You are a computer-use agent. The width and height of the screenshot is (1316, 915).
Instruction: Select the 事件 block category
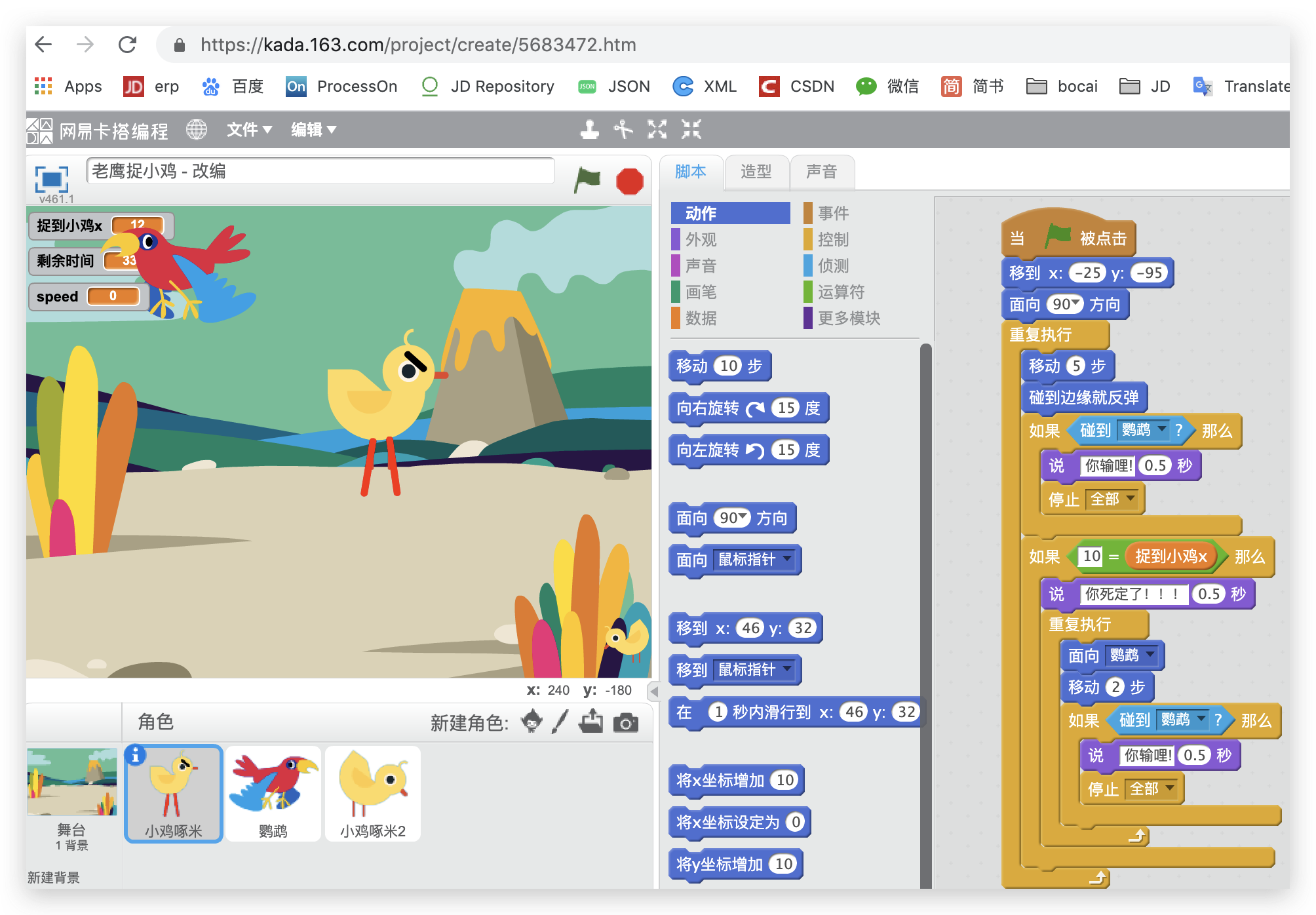[x=832, y=212]
